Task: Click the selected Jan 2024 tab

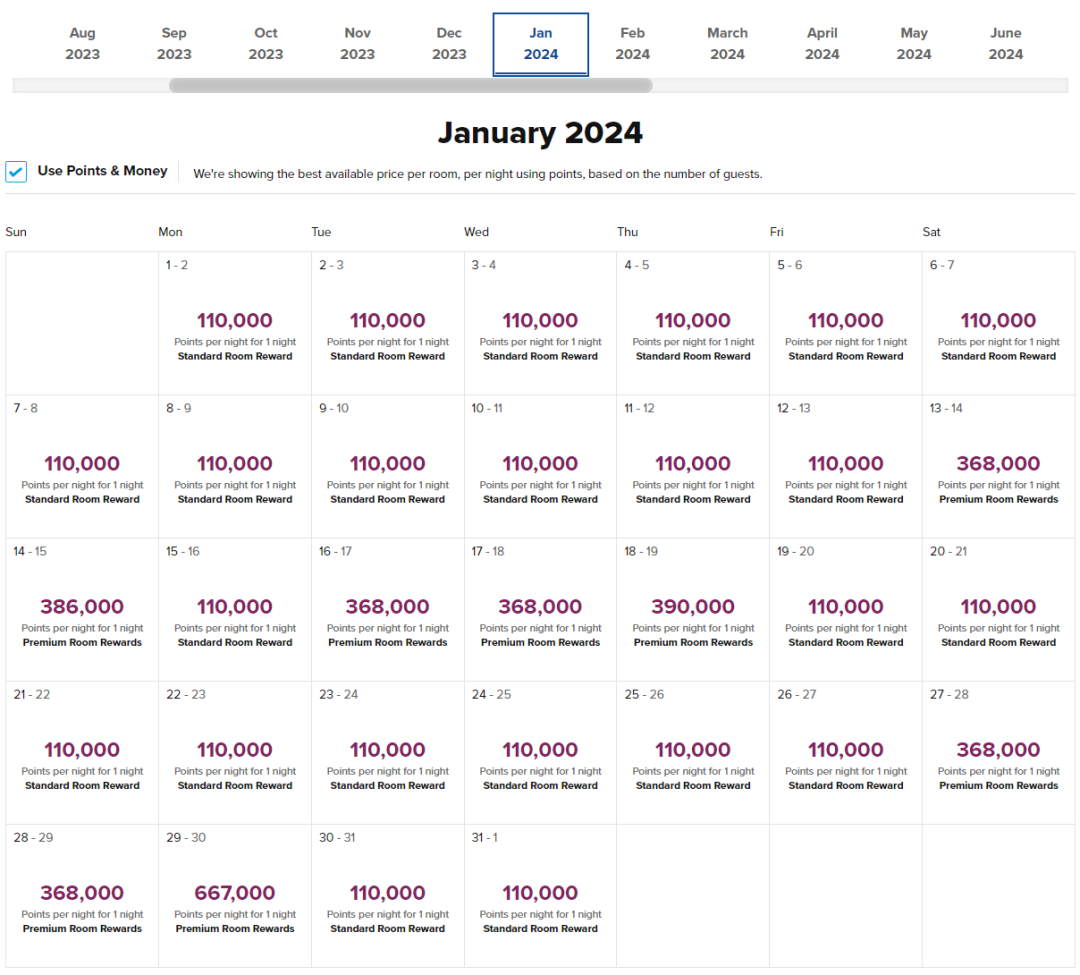Action: click(x=540, y=44)
